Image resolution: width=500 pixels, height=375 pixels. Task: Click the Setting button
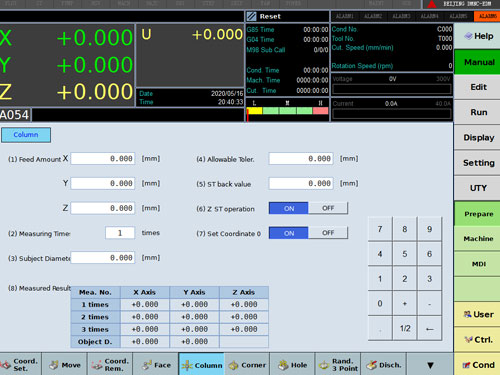[478, 163]
